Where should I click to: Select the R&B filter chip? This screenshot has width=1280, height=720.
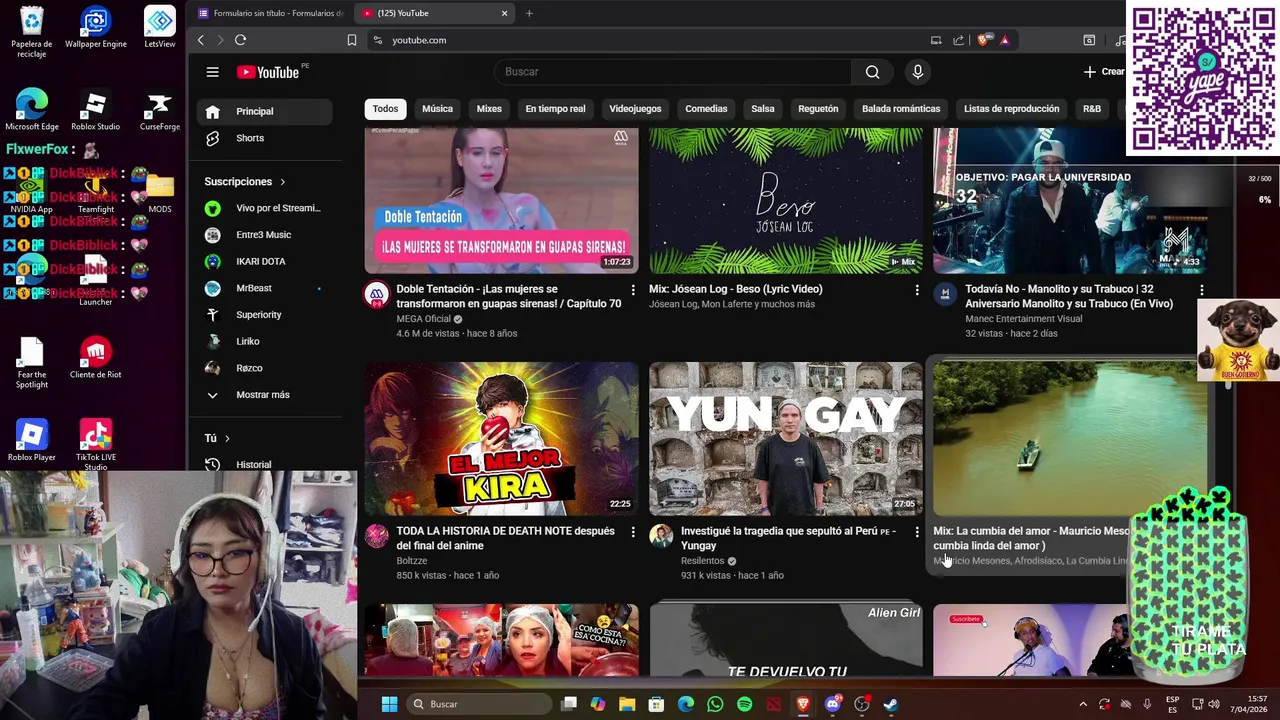(x=1092, y=109)
